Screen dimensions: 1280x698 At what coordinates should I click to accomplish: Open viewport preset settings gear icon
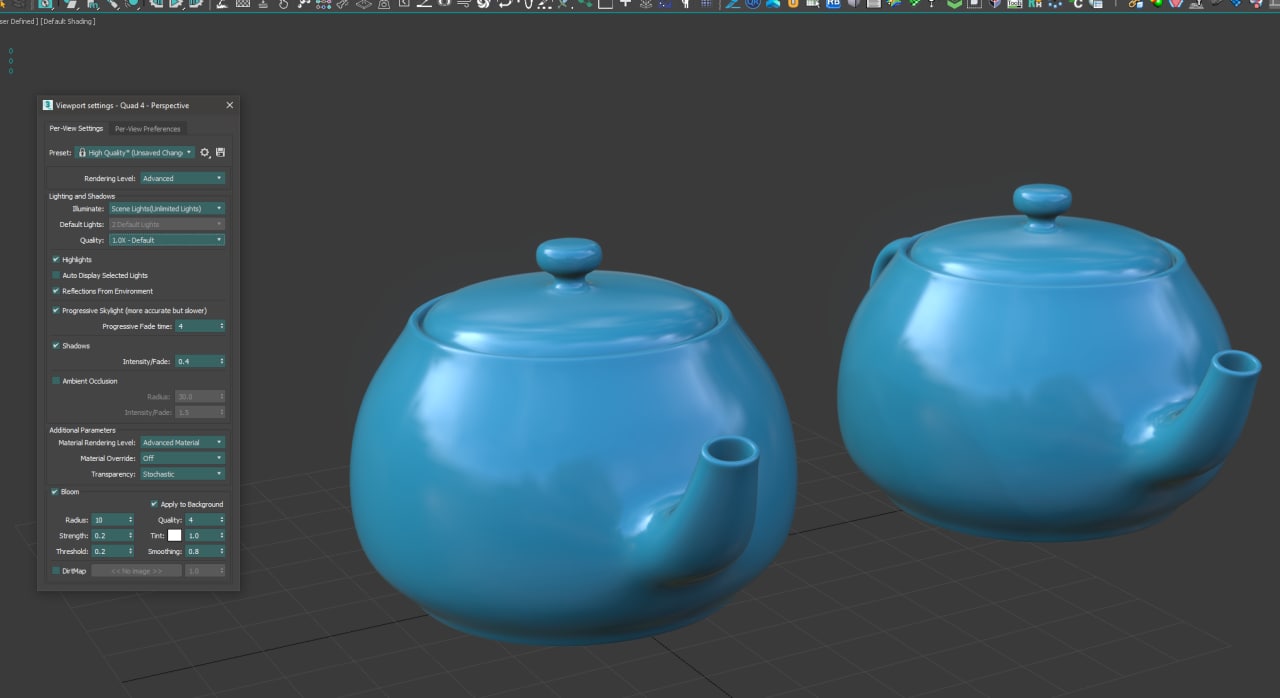205,153
